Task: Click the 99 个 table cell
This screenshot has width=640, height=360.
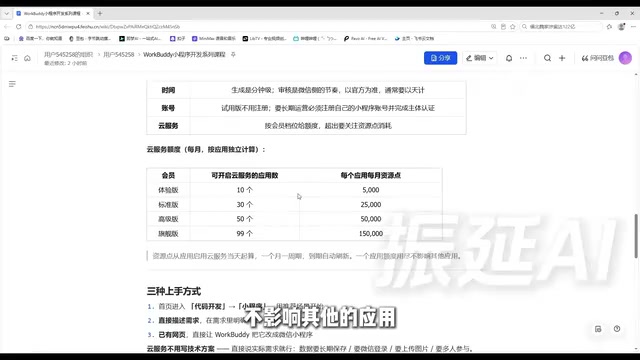Action: coord(244,233)
